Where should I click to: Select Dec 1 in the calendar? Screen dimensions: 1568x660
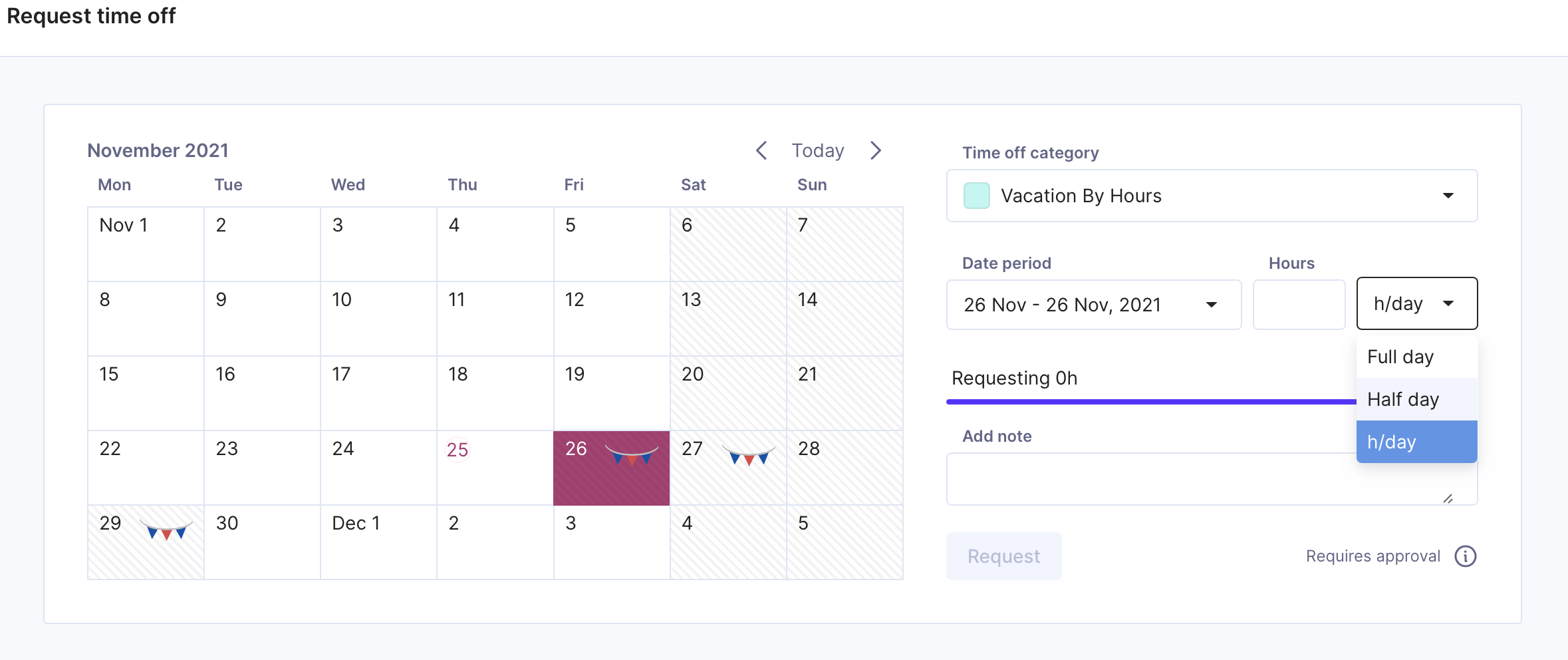click(x=378, y=542)
